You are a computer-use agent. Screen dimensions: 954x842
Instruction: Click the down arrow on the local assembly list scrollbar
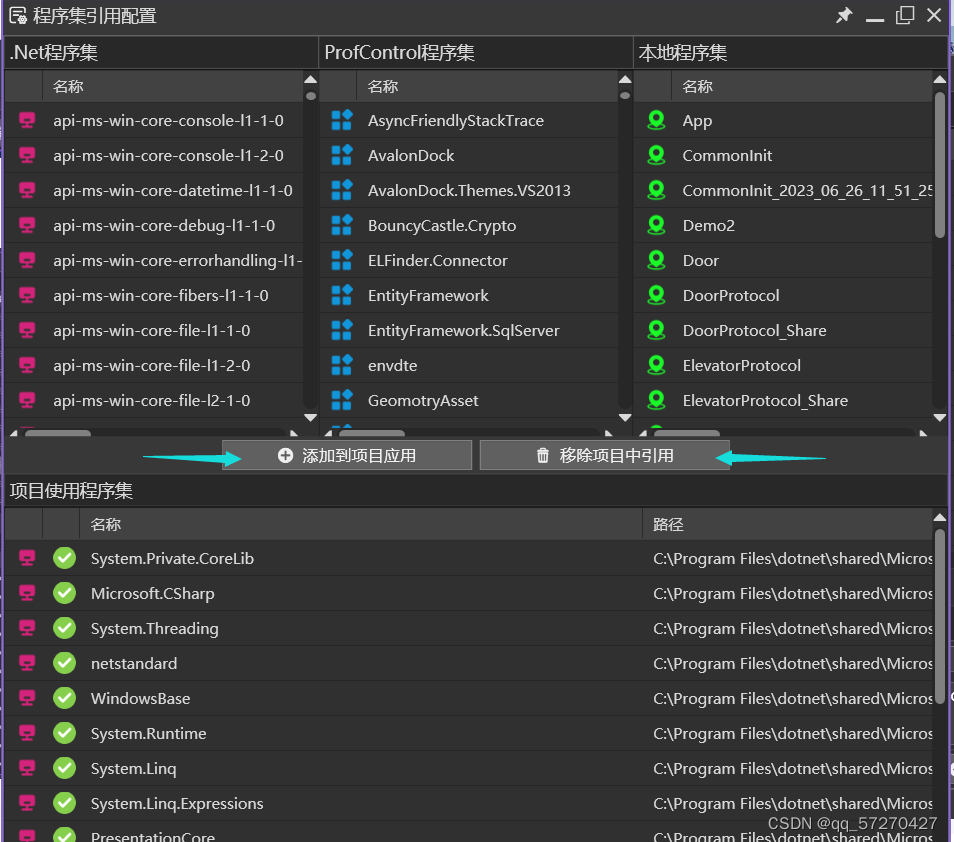939,417
